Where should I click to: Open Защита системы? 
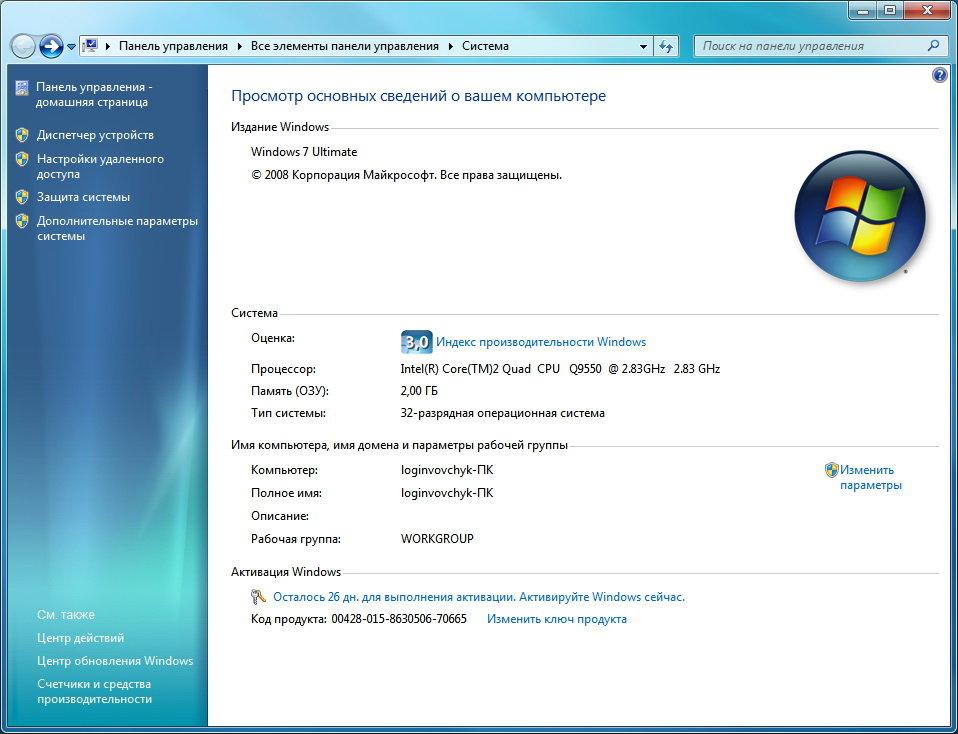pyautogui.click(x=83, y=197)
